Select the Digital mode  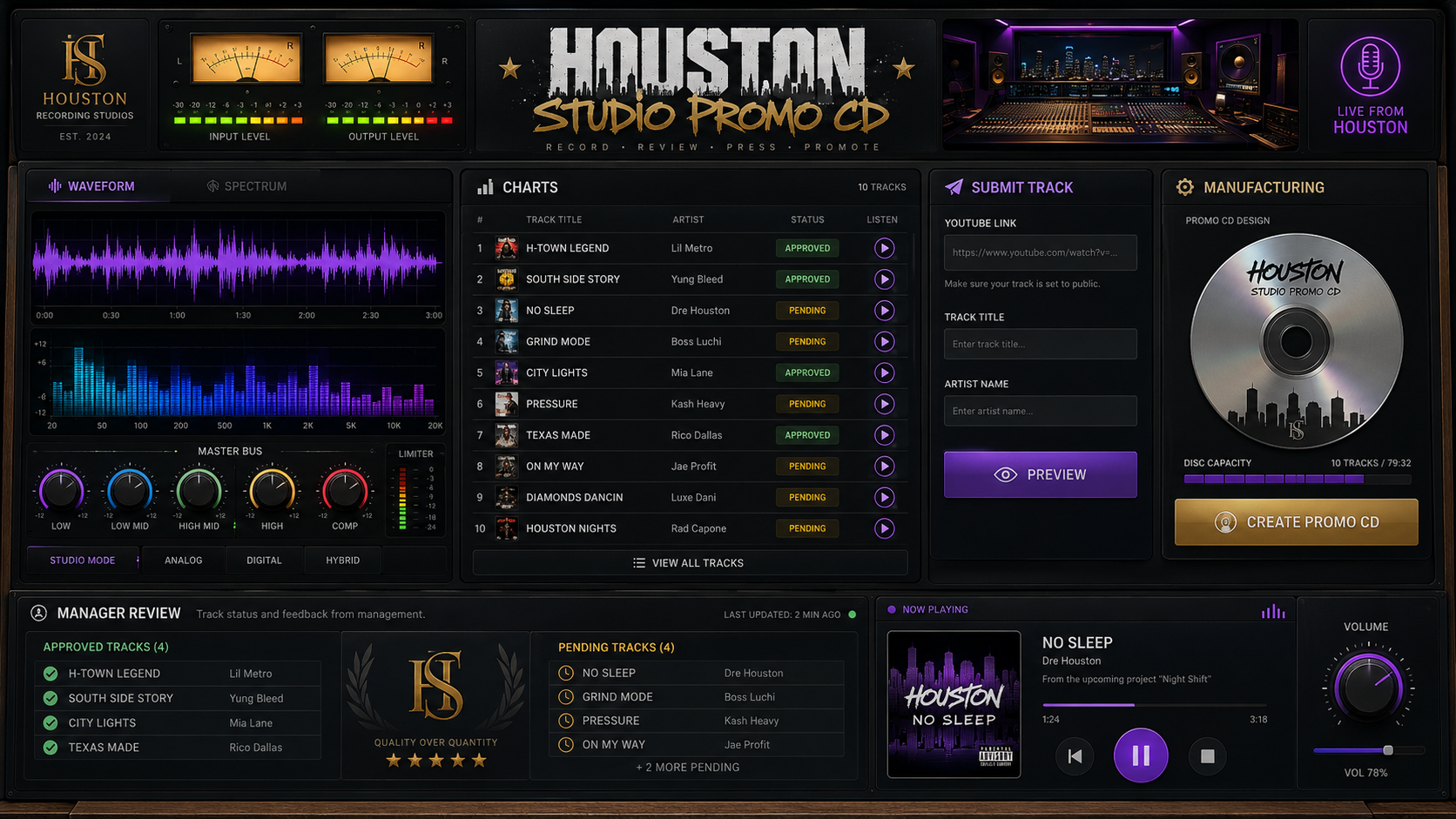click(x=264, y=561)
